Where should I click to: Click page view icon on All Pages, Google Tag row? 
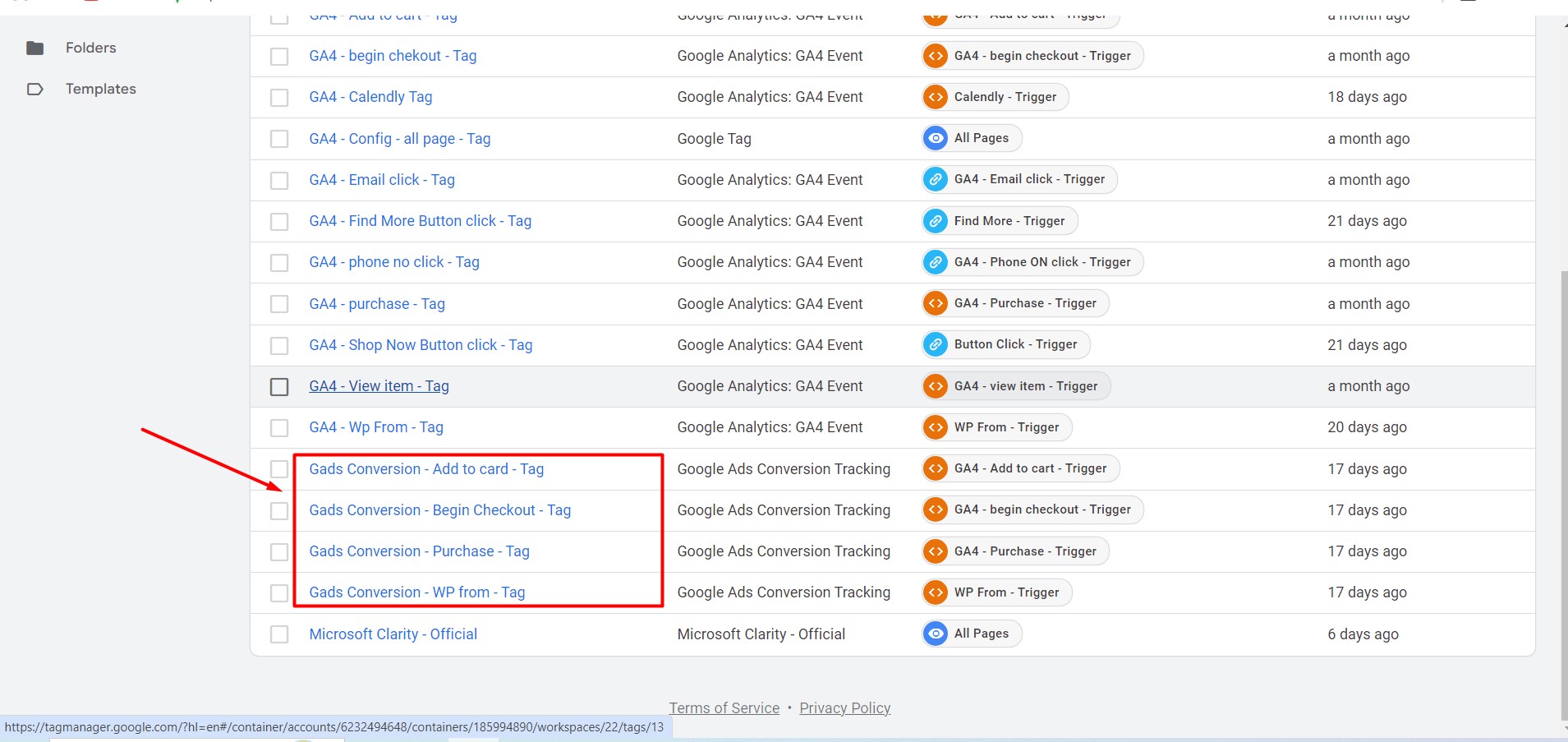pyautogui.click(x=936, y=138)
